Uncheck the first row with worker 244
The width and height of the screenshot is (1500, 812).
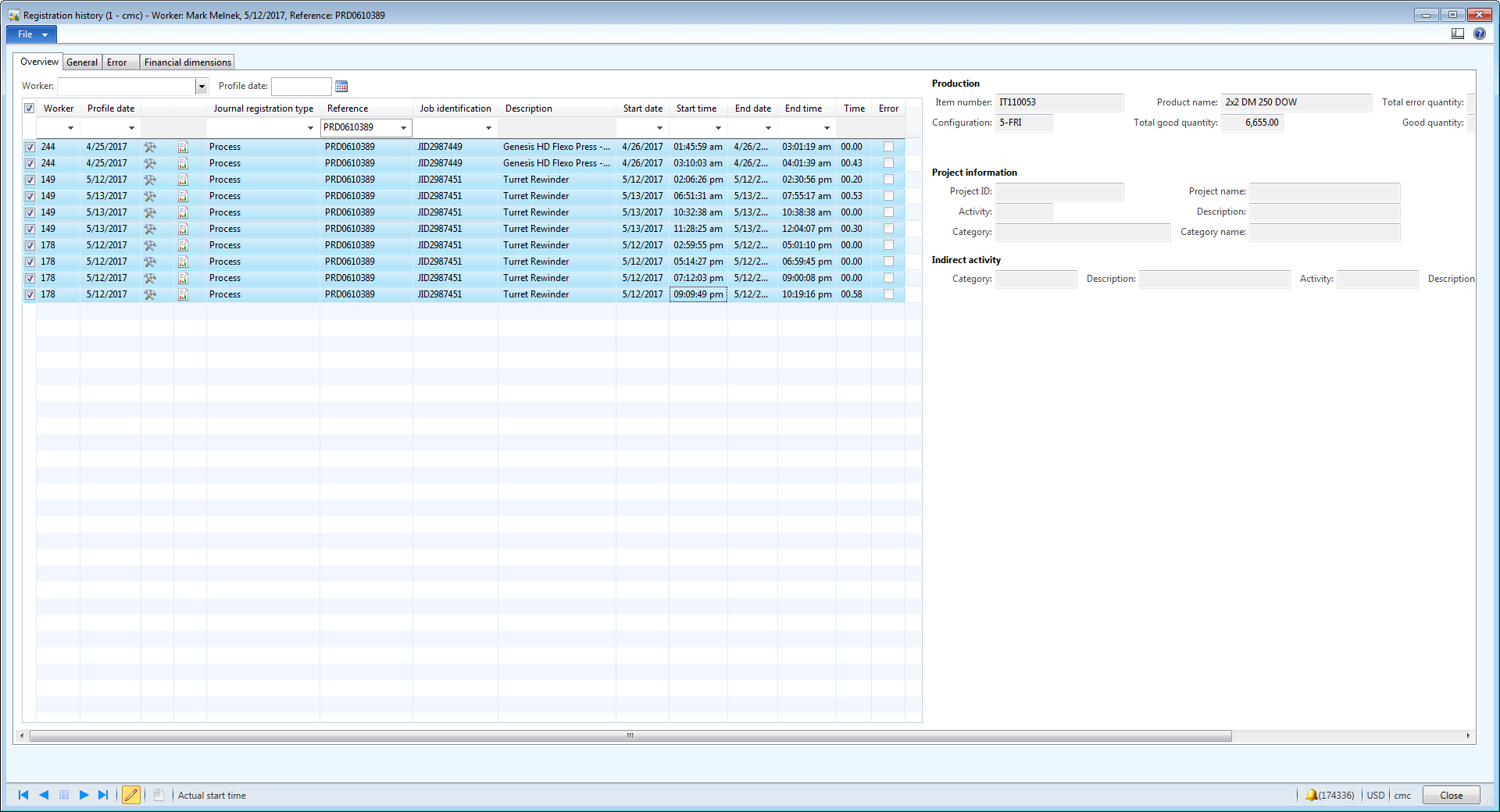pos(30,147)
